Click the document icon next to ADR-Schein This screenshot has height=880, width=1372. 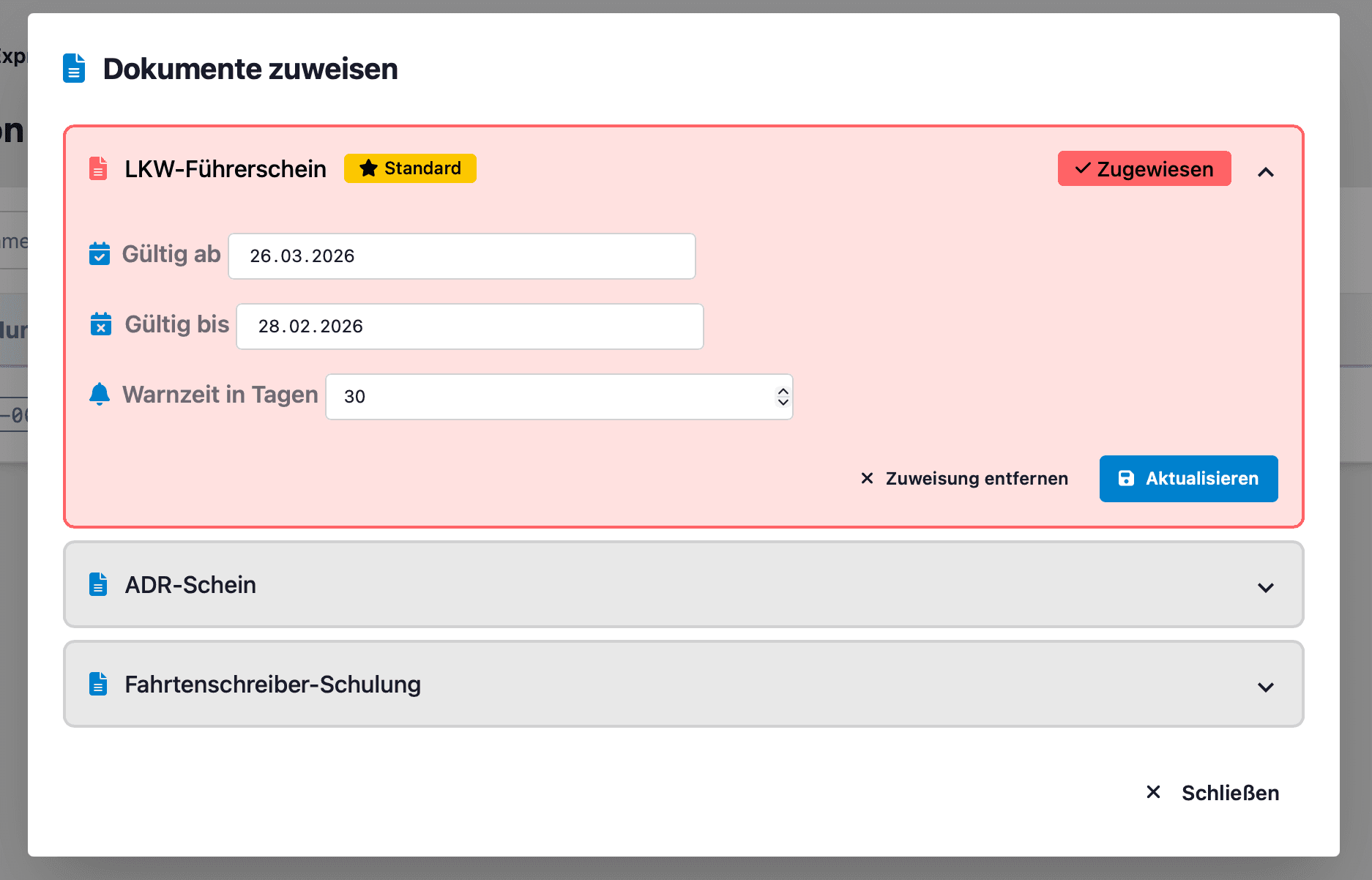(x=98, y=584)
